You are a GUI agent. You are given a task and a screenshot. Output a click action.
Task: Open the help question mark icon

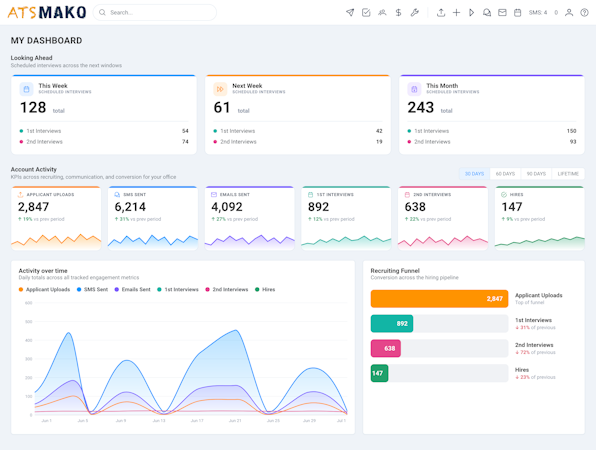584,13
